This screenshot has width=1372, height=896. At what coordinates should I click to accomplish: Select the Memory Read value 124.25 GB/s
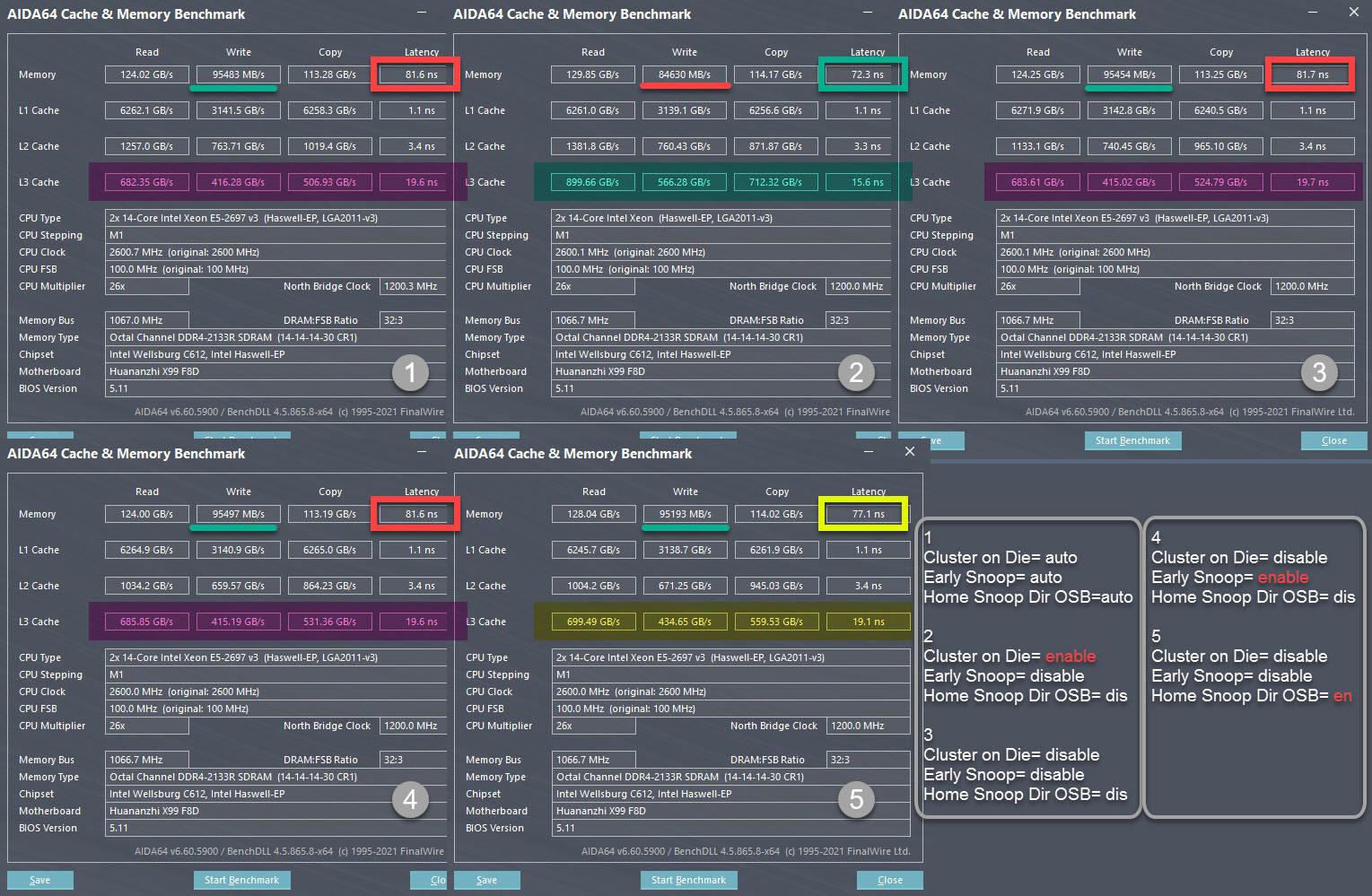point(1037,74)
